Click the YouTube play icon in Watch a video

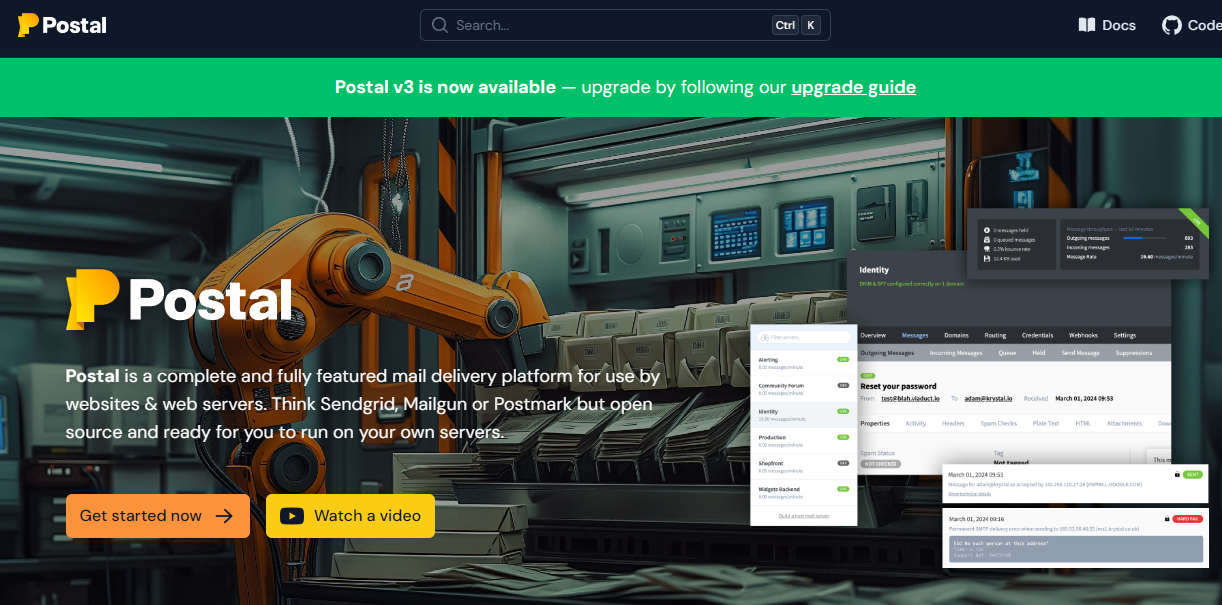pos(292,516)
